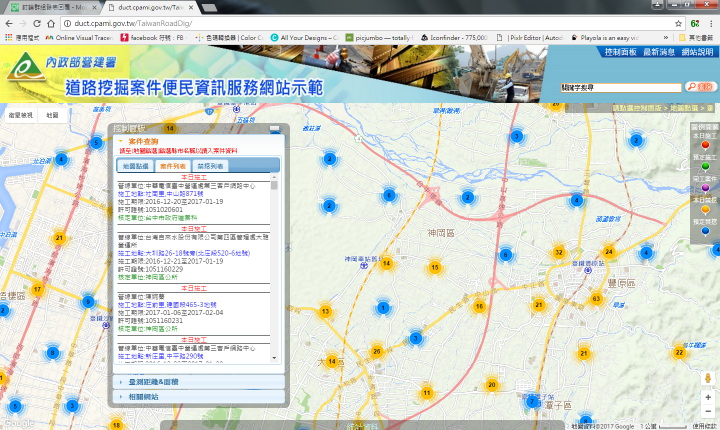Image resolution: width=720 pixels, height=430 pixels.
Task: Click the orange pin legend icon
Action: point(705,209)
